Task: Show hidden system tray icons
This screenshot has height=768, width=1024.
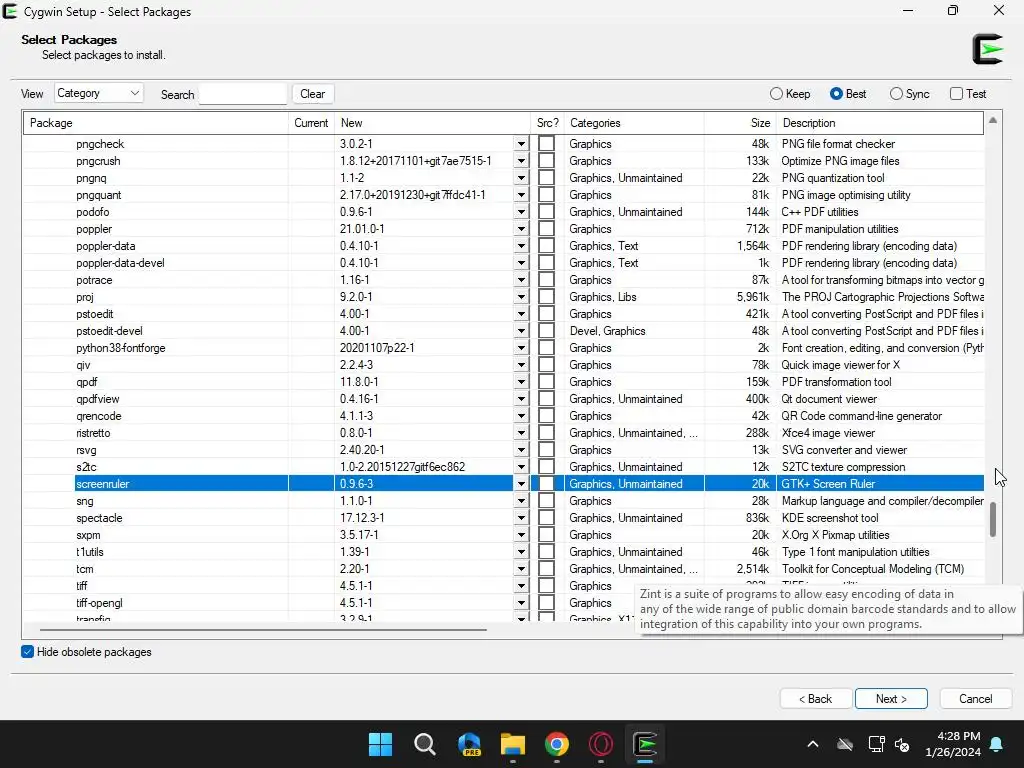Action: pyautogui.click(x=812, y=744)
